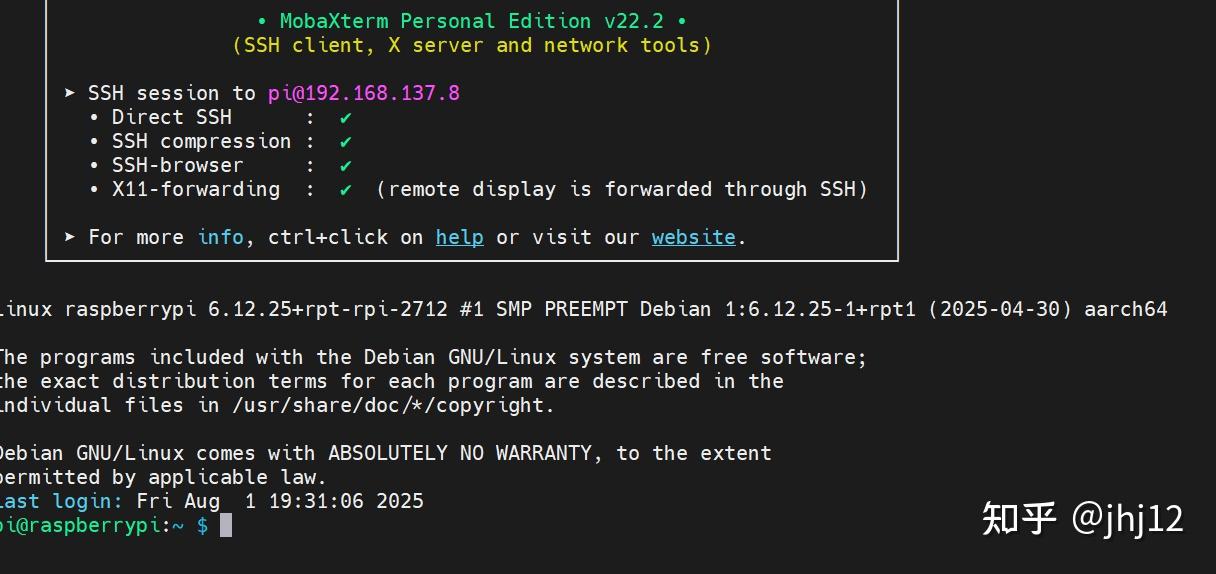Viewport: 1216px width, 574px height.
Task: Click the X11-forwarding checkmark
Action: pyautogui.click(x=346, y=189)
